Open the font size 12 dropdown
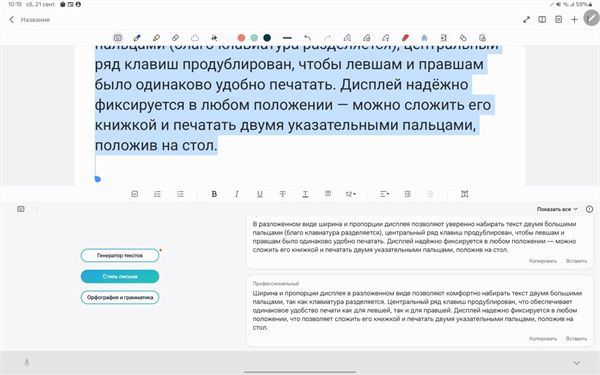 click(351, 194)
